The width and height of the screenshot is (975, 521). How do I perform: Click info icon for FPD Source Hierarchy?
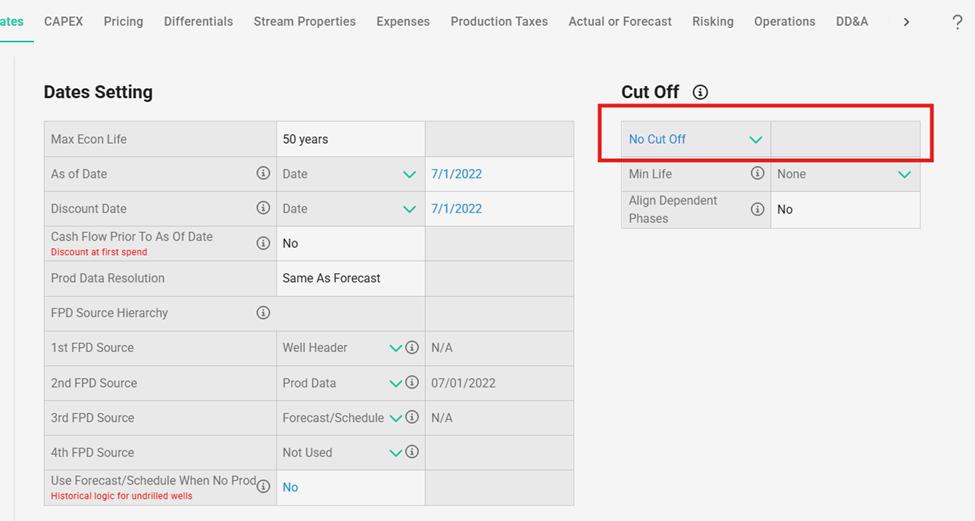click(263, 313)
